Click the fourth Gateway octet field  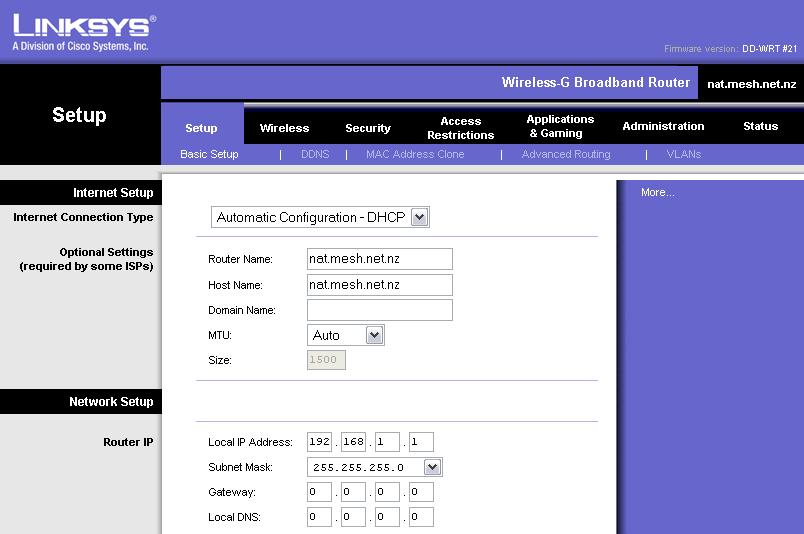coord(421,492)
